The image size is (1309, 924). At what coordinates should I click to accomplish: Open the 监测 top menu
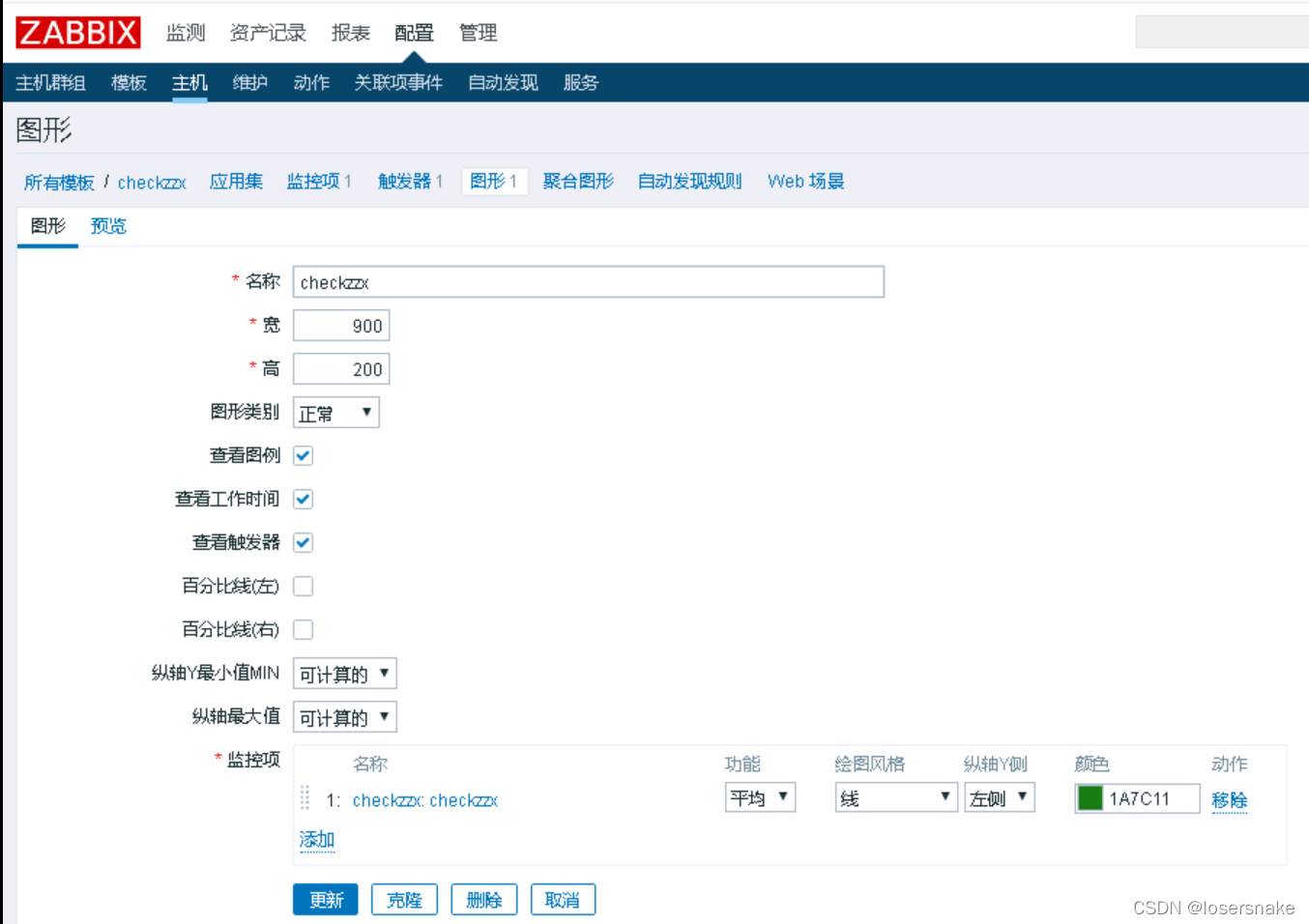click(186, 33)
